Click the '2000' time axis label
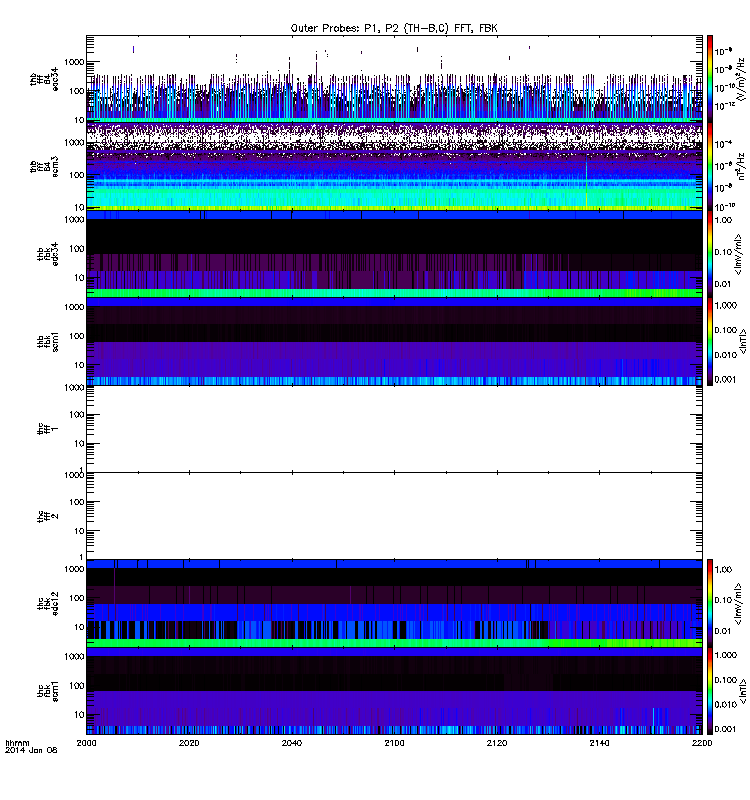The height and width of the screenshot is (800, 750). pos(87,743)
